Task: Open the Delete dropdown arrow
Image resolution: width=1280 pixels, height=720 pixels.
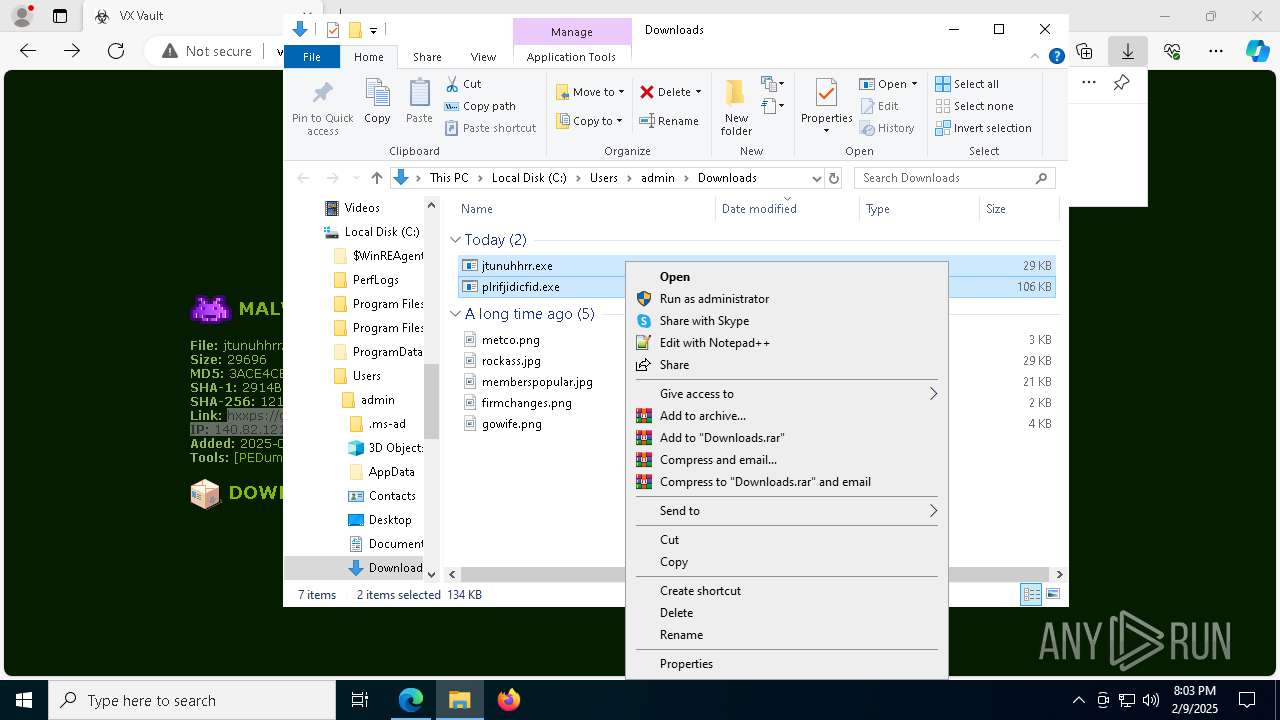Action: click(698, 92)
